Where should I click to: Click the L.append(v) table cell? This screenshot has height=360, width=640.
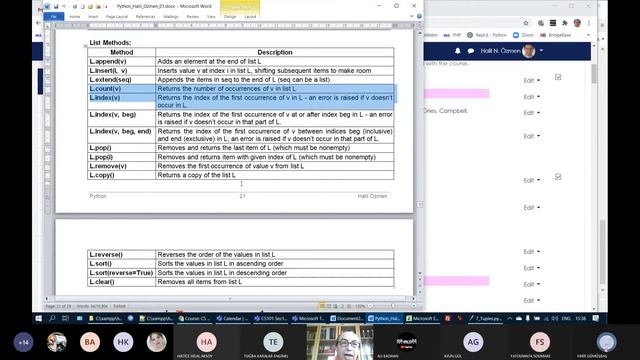click(x=122, y=61)
